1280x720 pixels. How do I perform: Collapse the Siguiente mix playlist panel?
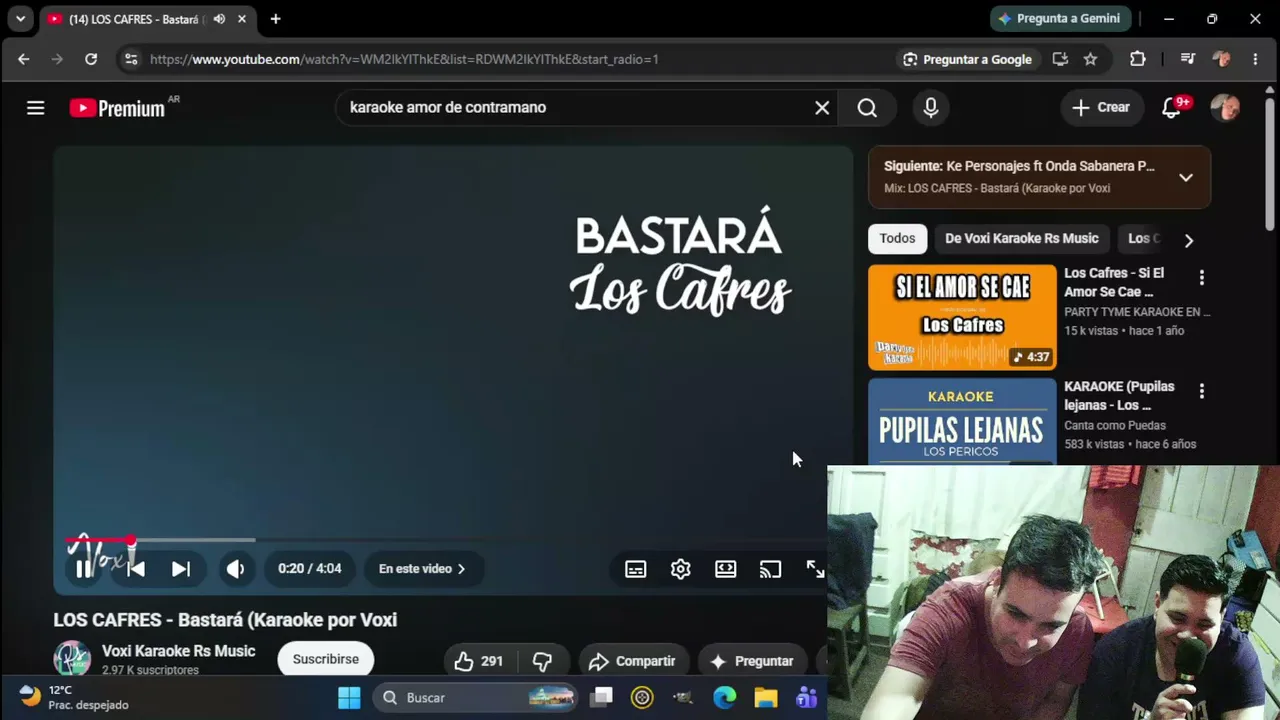tap(1186, 177)
